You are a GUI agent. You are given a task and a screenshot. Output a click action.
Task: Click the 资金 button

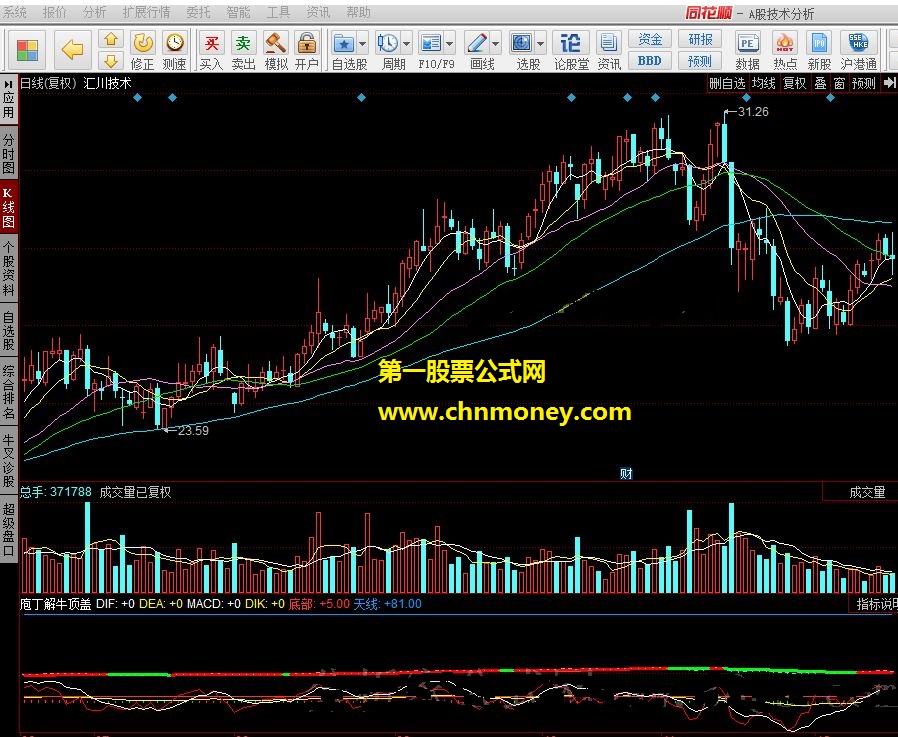(x=650, y=39)
